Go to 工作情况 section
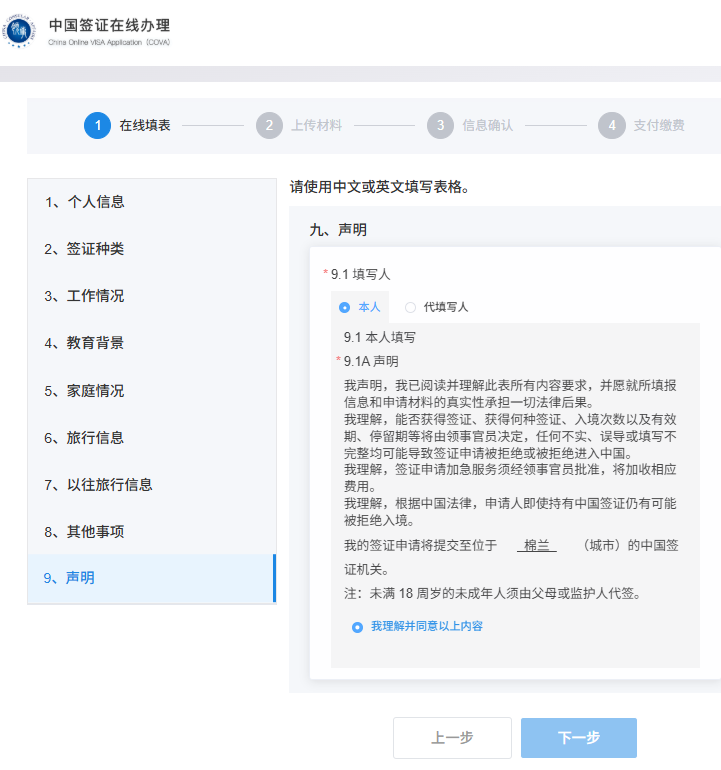 [x=85, y=296]
